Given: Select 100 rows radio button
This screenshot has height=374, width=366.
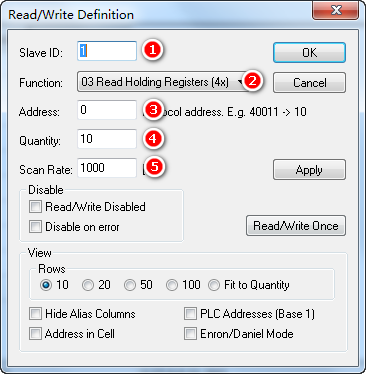Looking at the screenshot, I should [172, 285].
